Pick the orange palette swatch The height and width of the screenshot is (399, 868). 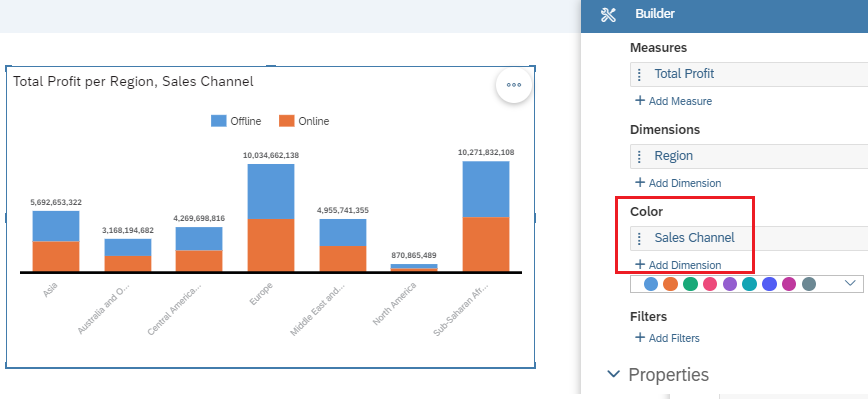click(x=670, y=284)
